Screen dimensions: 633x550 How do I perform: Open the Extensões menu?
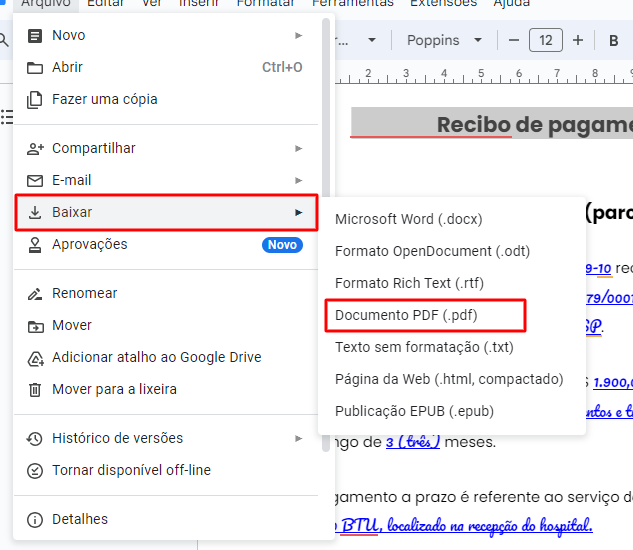pyautogui.click(x=444, y=4)
